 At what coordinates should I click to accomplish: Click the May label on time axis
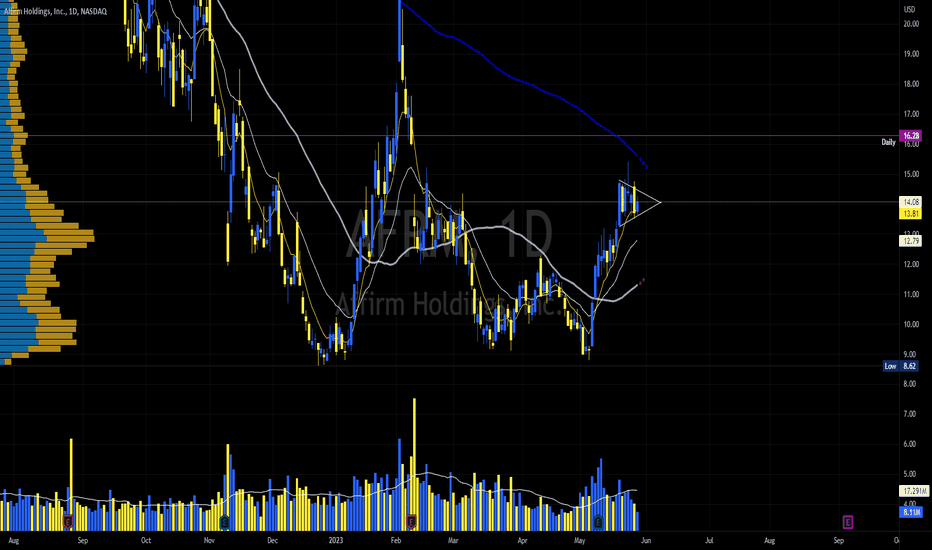pos(580,540)
